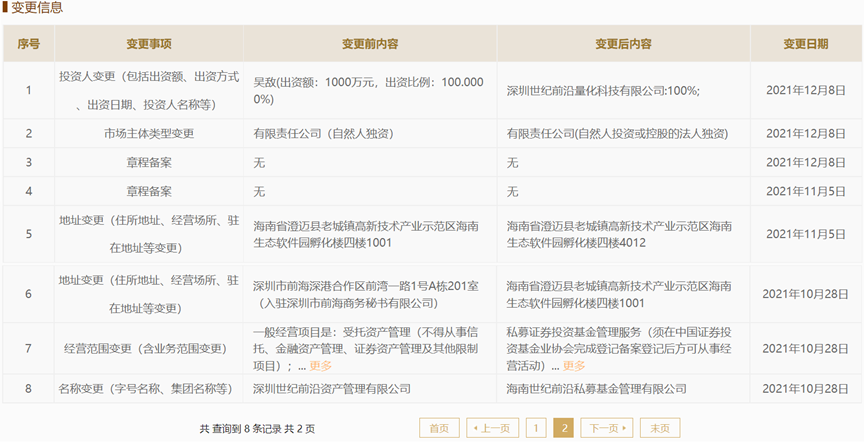The width and height of the screenshot is (864, 443).
Task: Click serial number 1 in the table
Action: 28,91
